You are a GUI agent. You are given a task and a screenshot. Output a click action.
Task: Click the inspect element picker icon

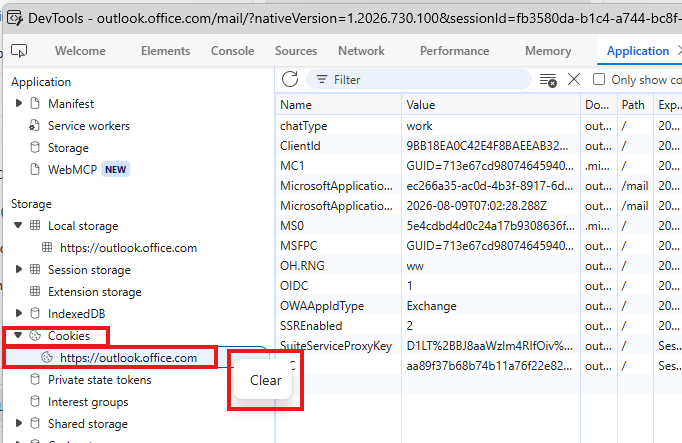(19, 51)
